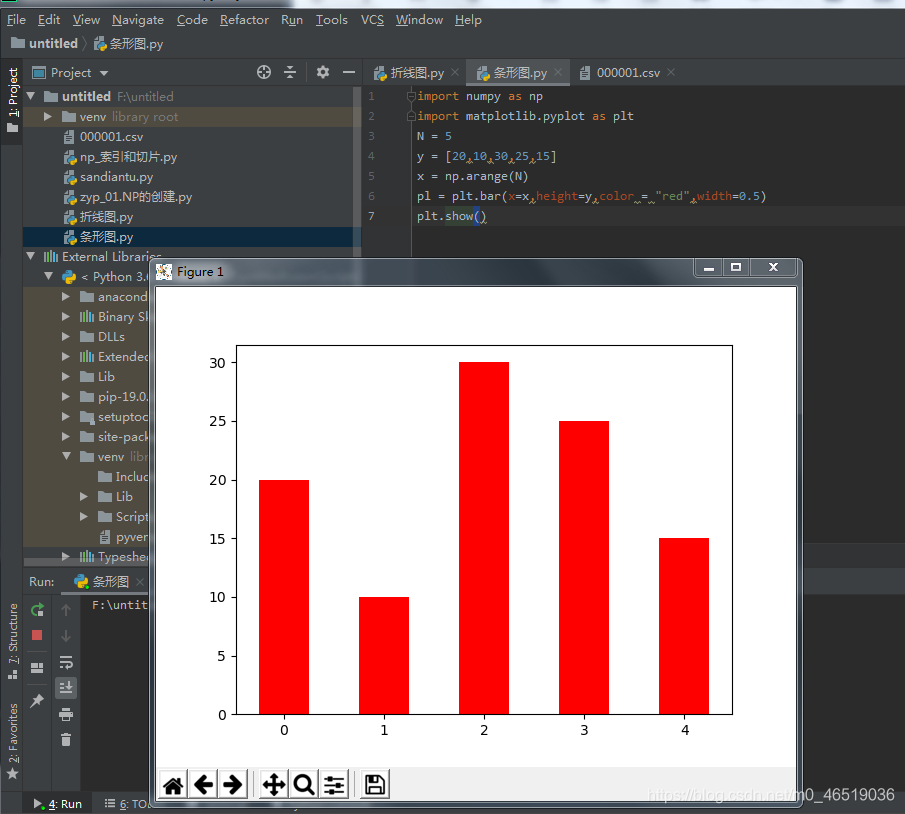The image size is (905, 814).
Task: Toggle the 2: Favorites side tool window
Action: 13,741
